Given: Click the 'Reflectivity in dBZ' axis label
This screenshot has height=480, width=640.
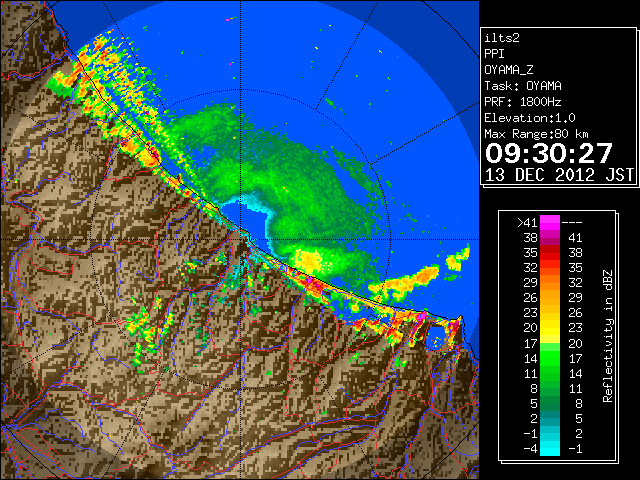Looking at the screenshot, I should click(x=608, y=336).
